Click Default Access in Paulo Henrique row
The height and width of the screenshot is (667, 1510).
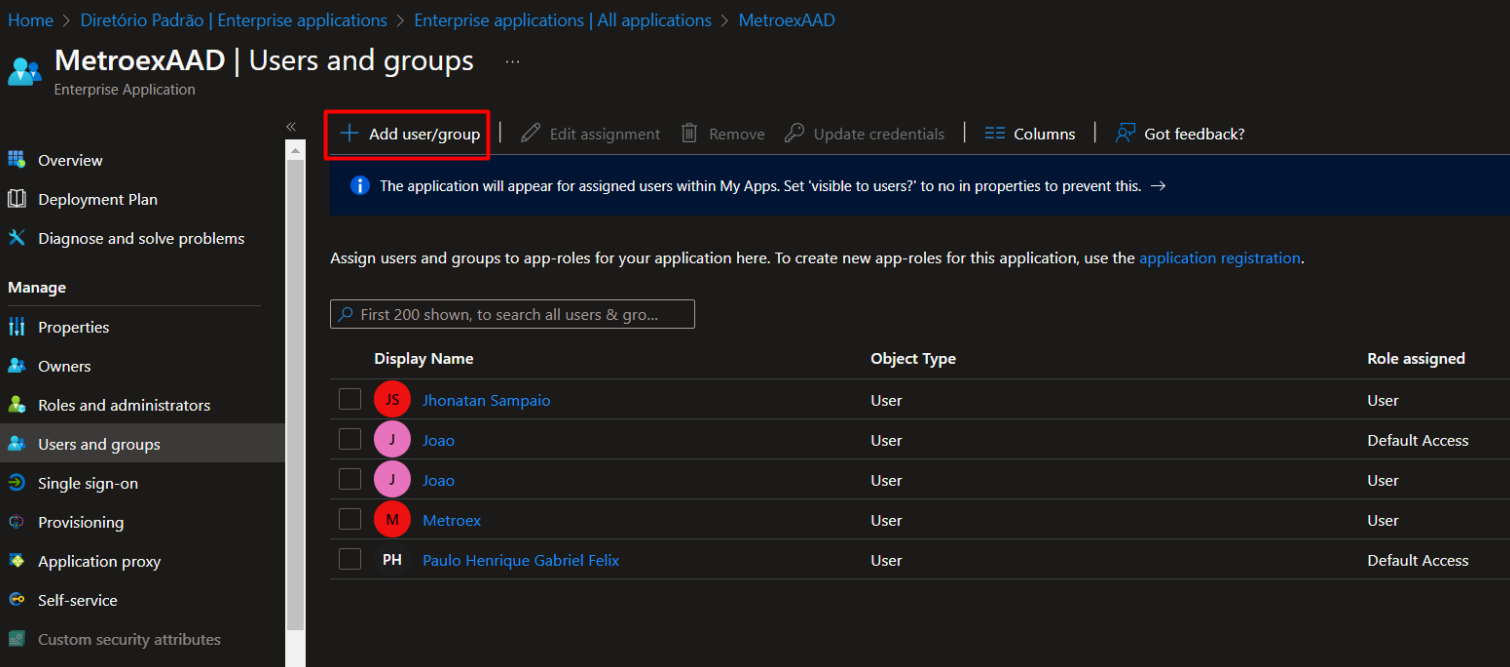1418,560
